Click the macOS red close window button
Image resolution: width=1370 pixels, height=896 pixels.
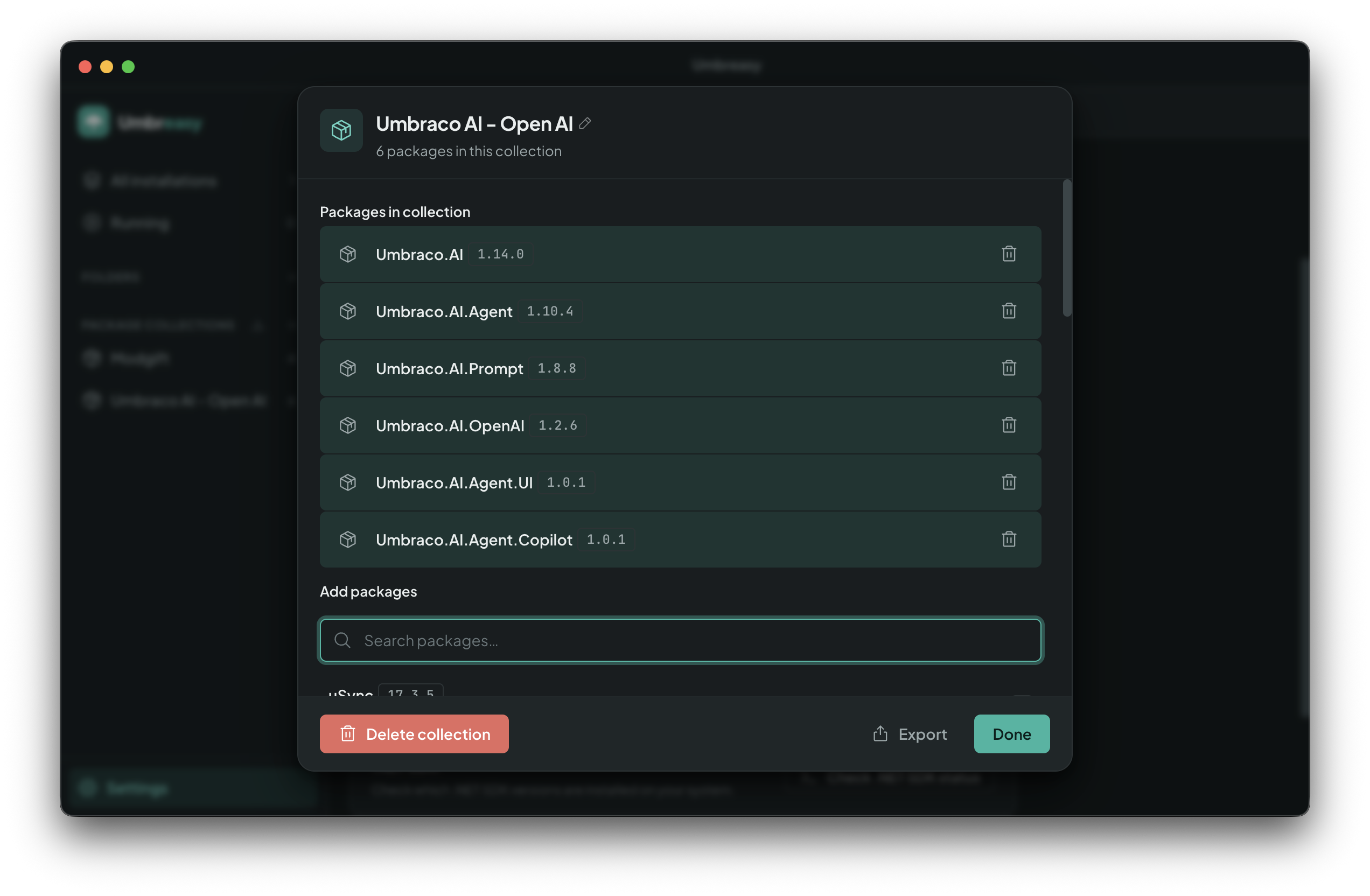tap(85, 67)
